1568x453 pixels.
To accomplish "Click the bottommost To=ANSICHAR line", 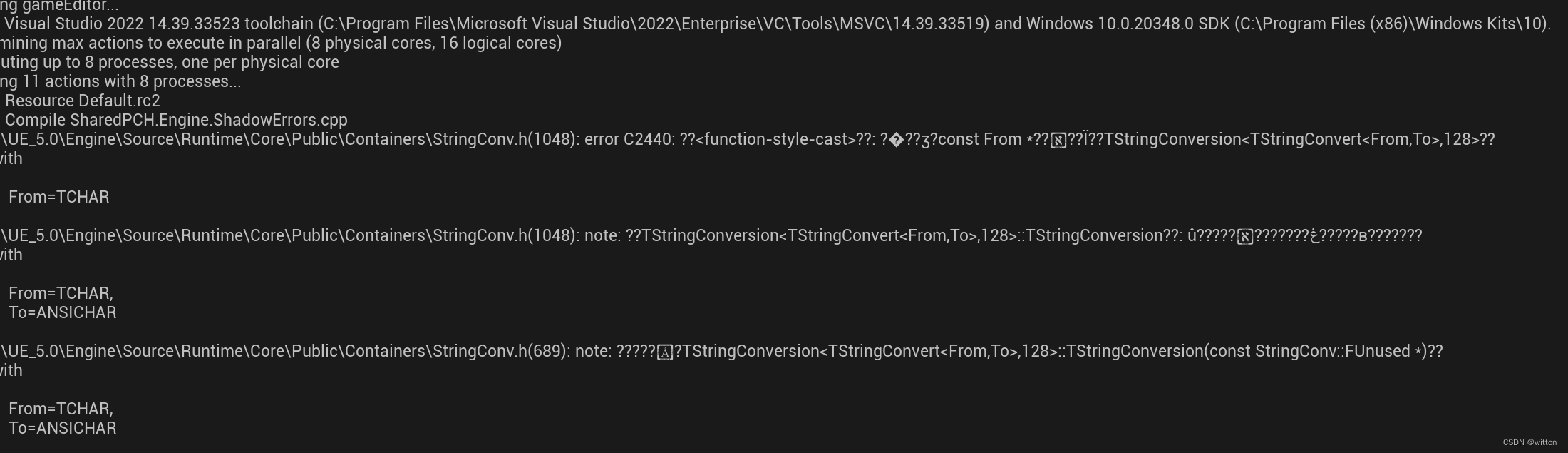I will [62, 428].
